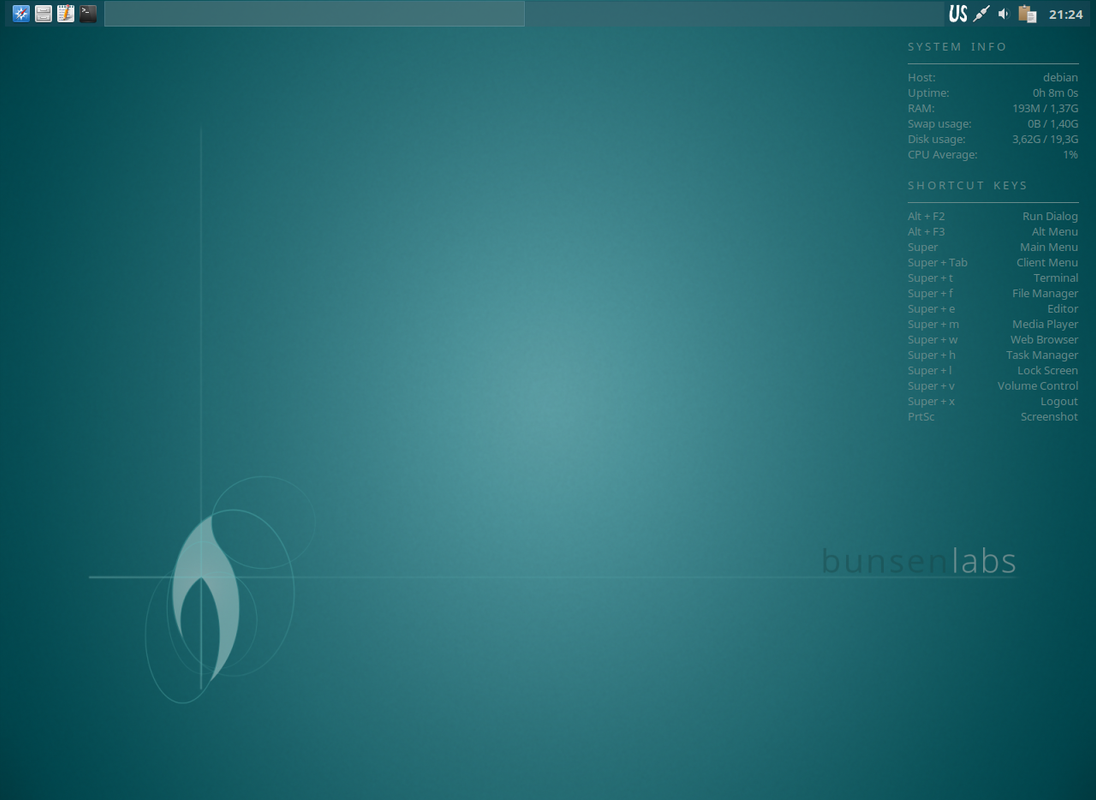Click the '3,62G / 19,3G' disk usage value
Viewport: 1096px width, 800px height.
click(1045, 139)
